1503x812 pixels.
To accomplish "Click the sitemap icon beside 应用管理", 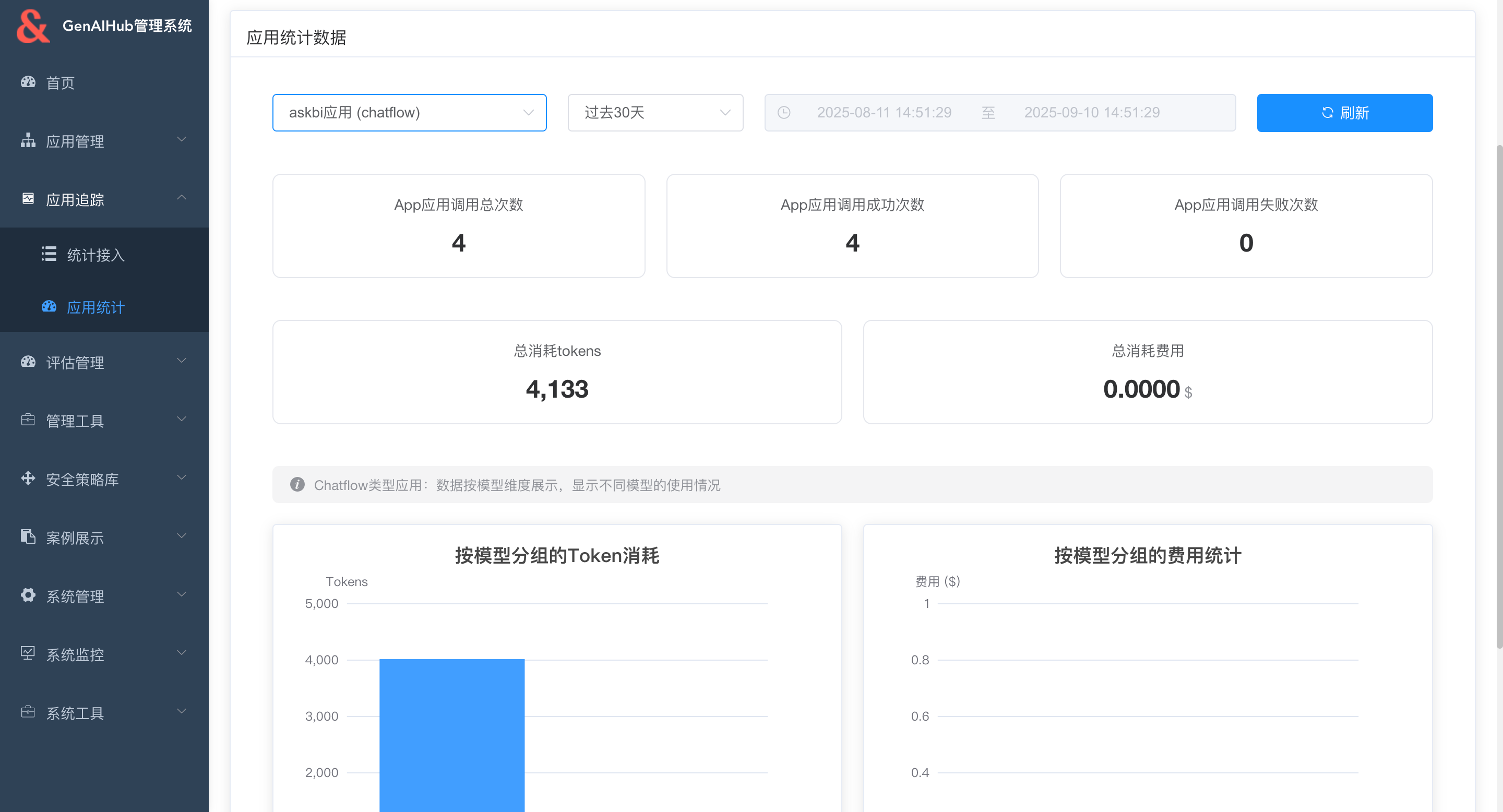I will 28,140.
